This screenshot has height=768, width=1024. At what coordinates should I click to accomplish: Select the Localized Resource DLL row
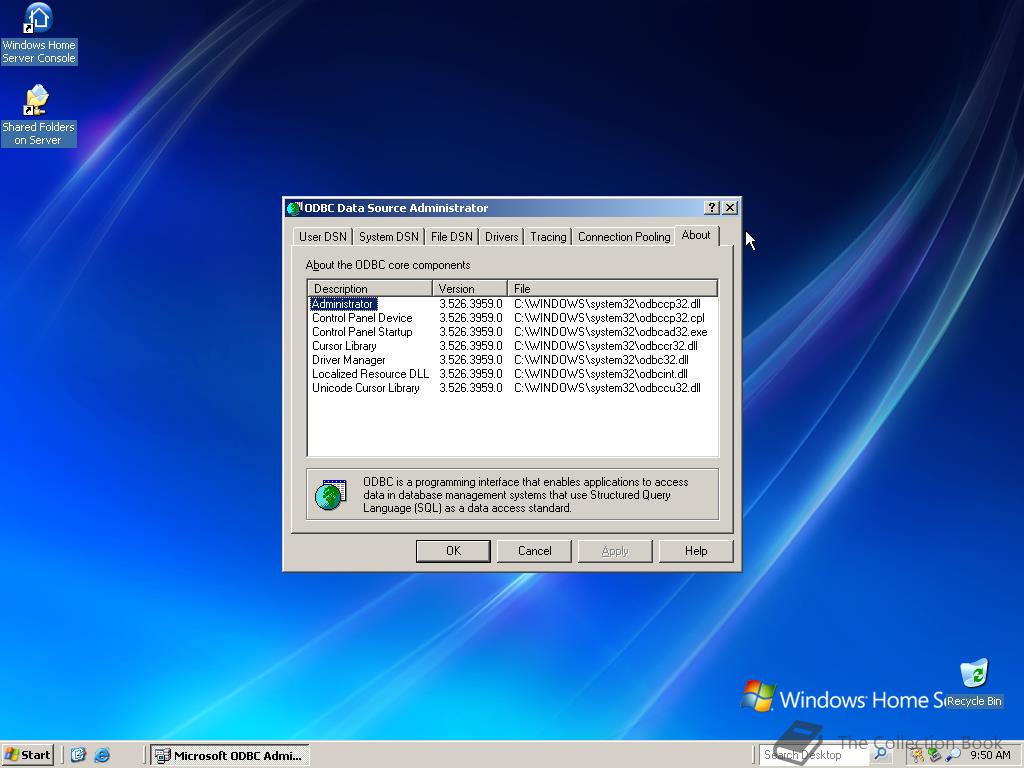(x=513, y=374)
